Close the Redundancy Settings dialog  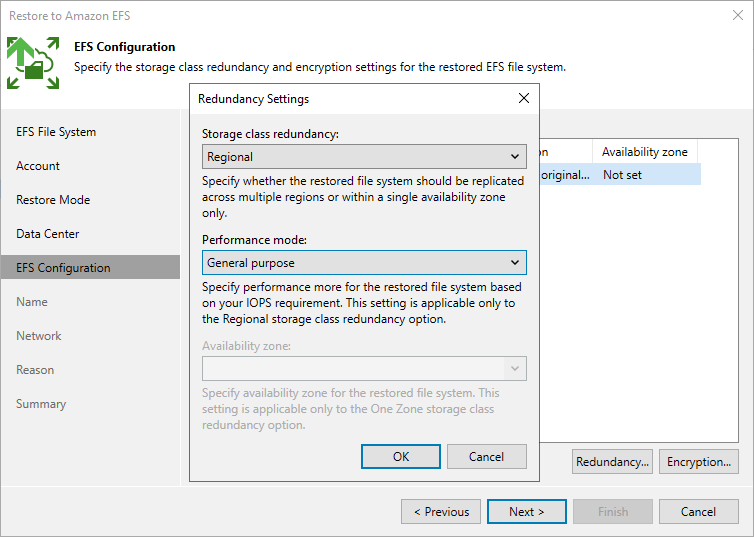[x=524, y=98]
